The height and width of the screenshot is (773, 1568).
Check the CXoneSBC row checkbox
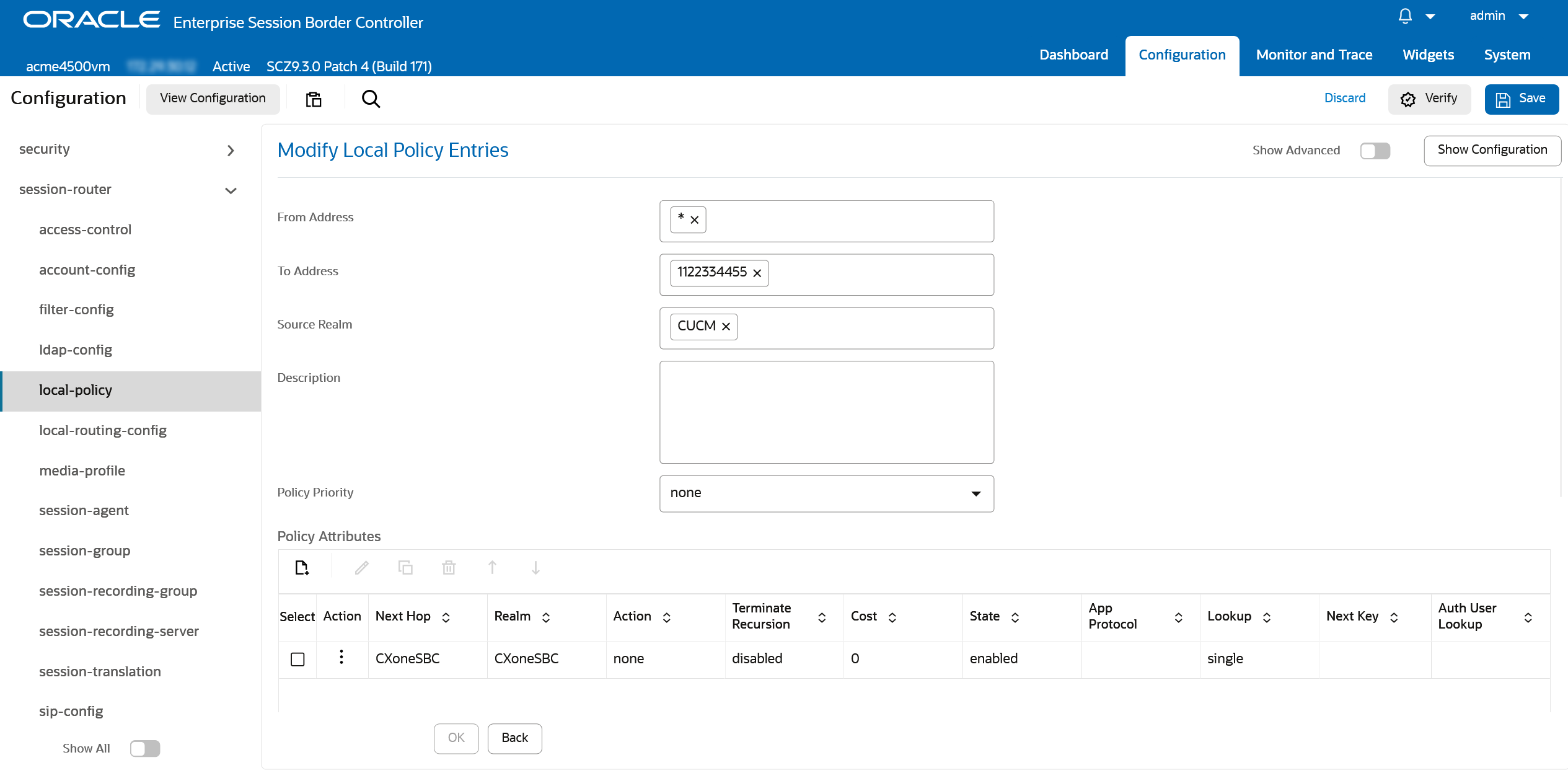(x=297, y=659)
